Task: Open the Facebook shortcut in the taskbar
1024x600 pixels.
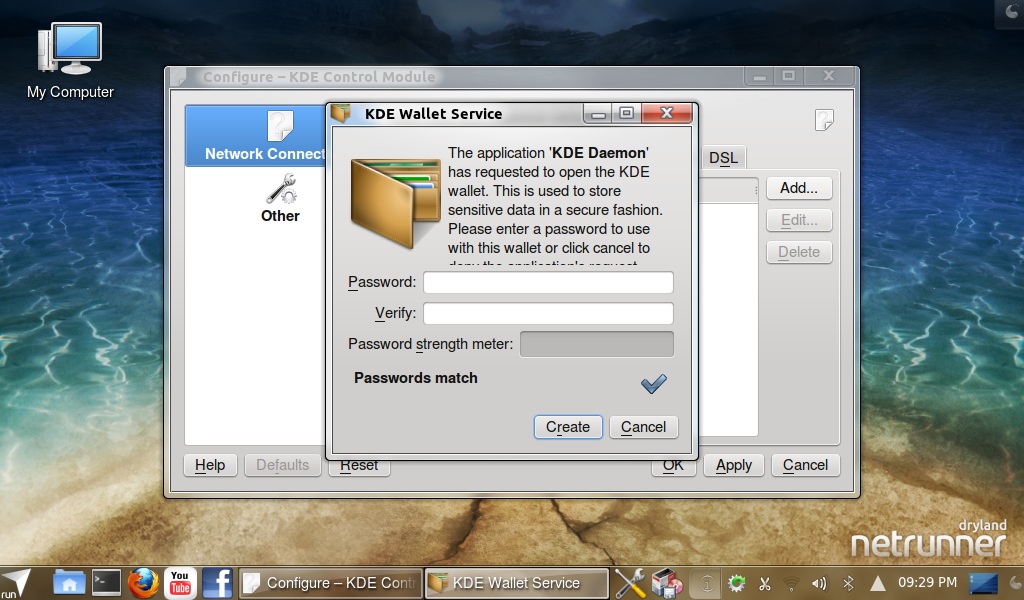Action: [217, 583]
